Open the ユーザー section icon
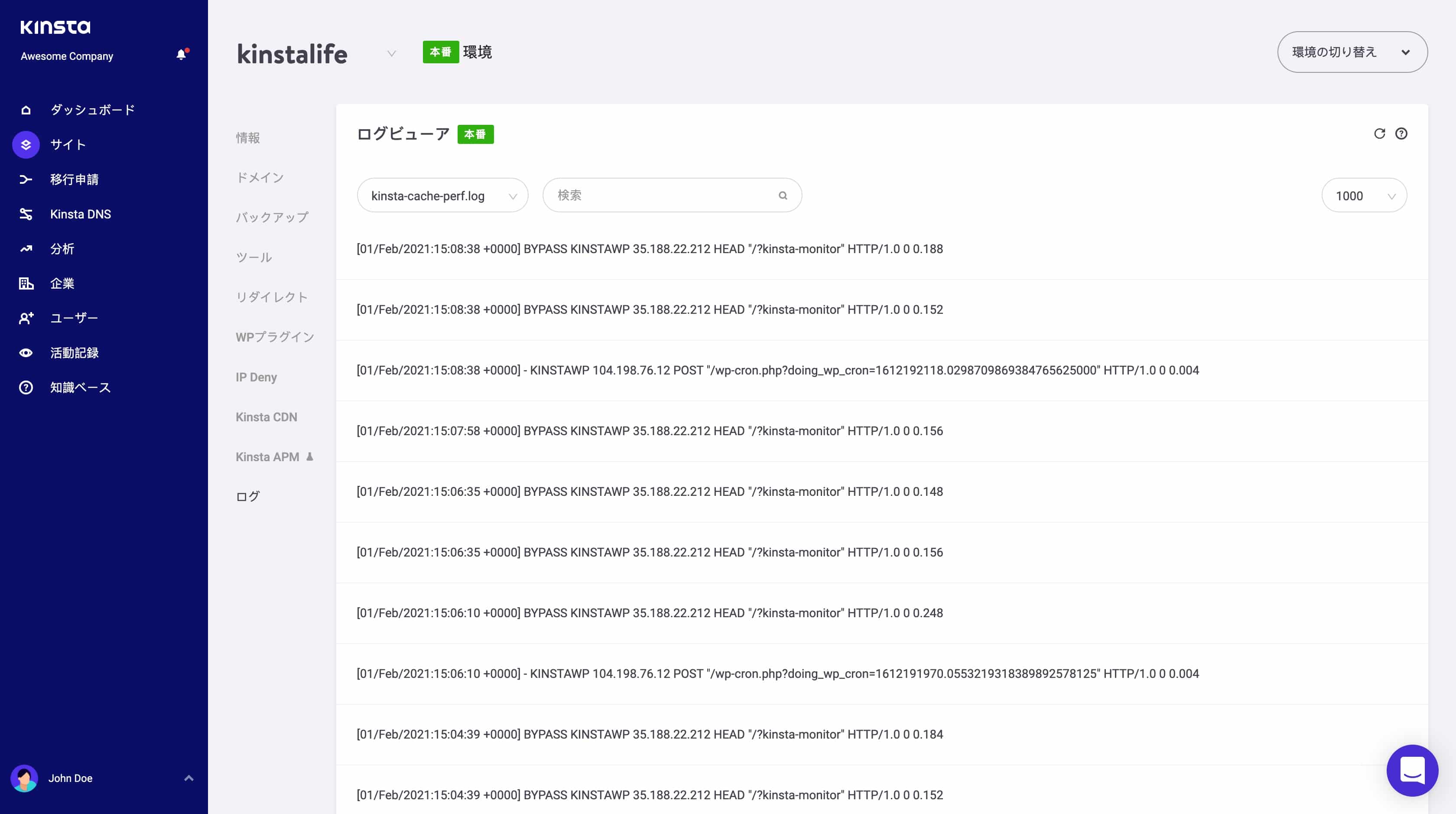This screenshot has height=814, width=1456. [26, 318]
